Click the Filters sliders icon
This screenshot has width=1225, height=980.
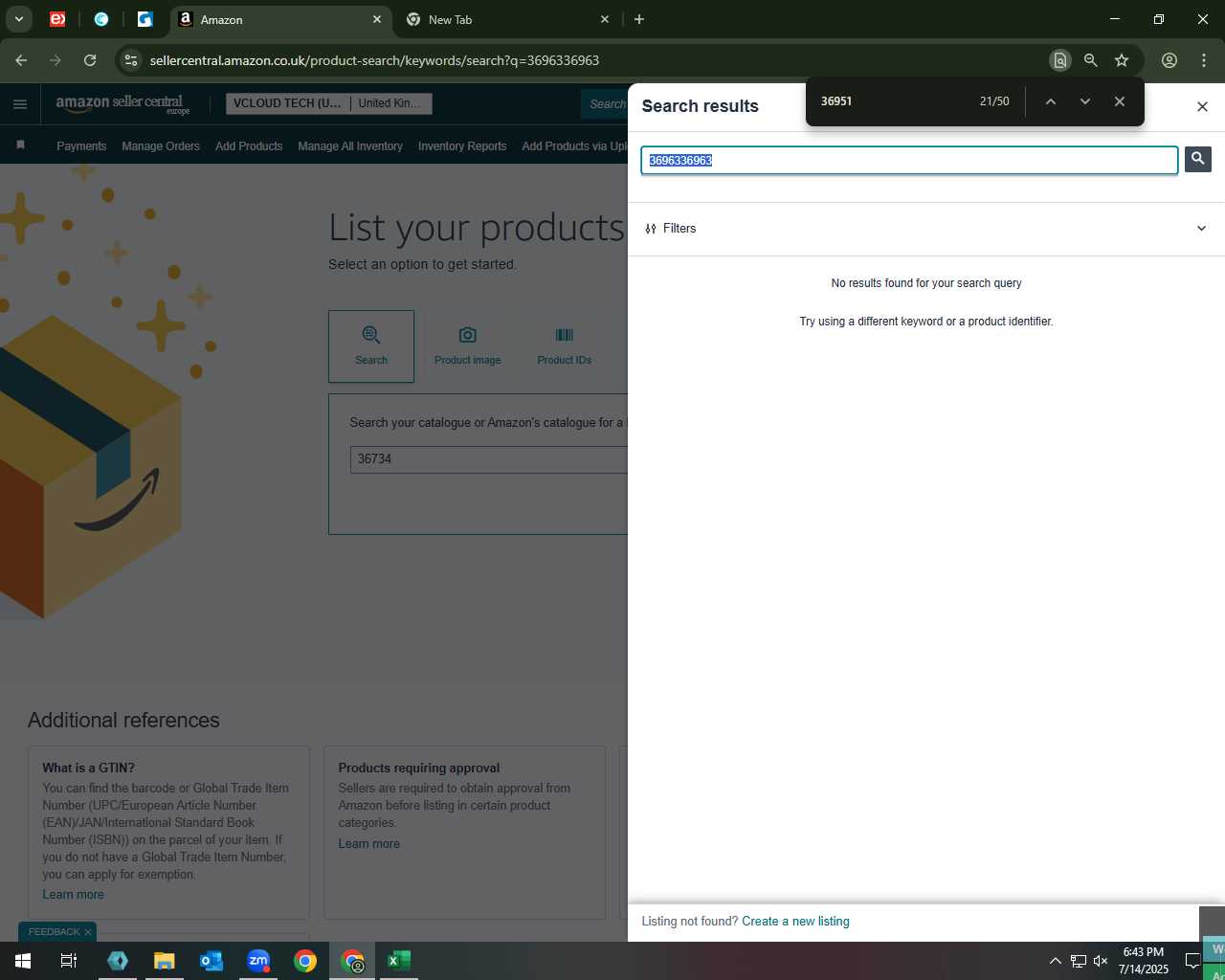(x=651, y=229)
